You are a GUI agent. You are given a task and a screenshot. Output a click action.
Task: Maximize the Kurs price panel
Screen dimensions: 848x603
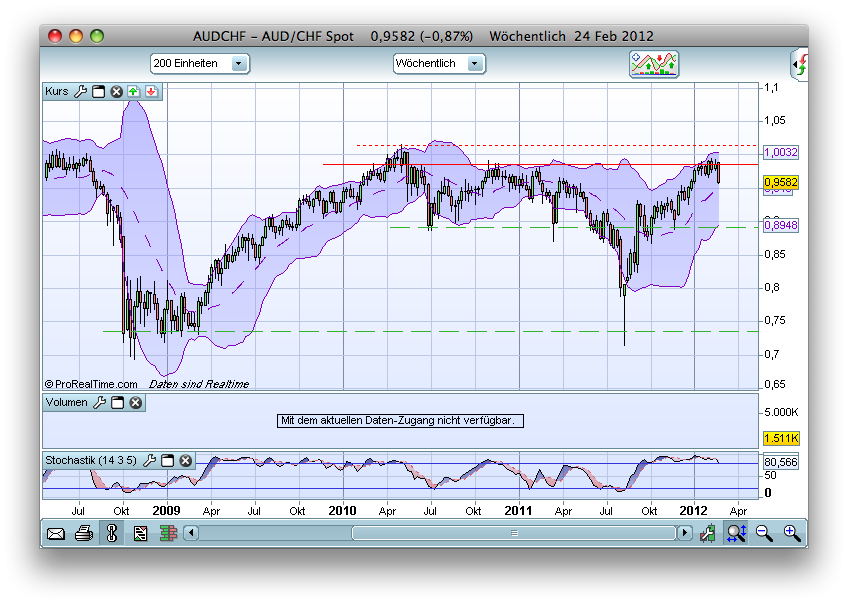coord(98,91)
